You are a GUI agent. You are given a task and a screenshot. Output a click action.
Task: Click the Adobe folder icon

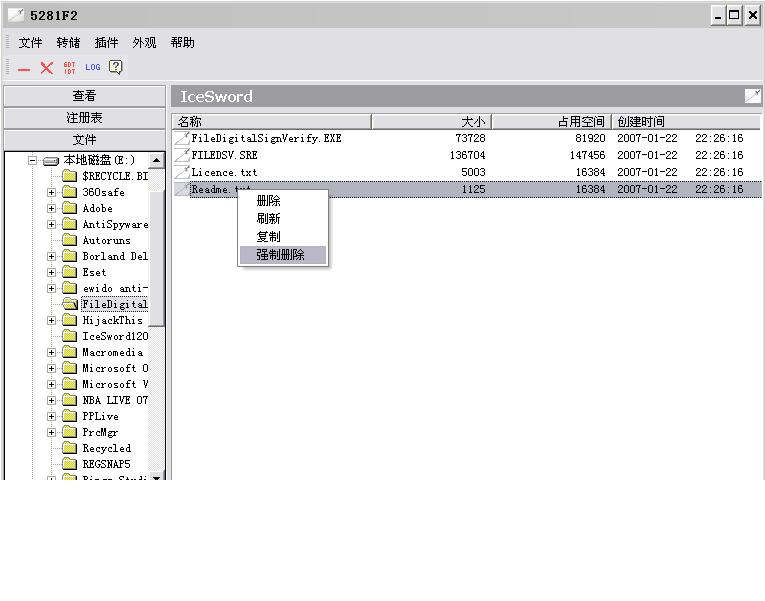70,208
